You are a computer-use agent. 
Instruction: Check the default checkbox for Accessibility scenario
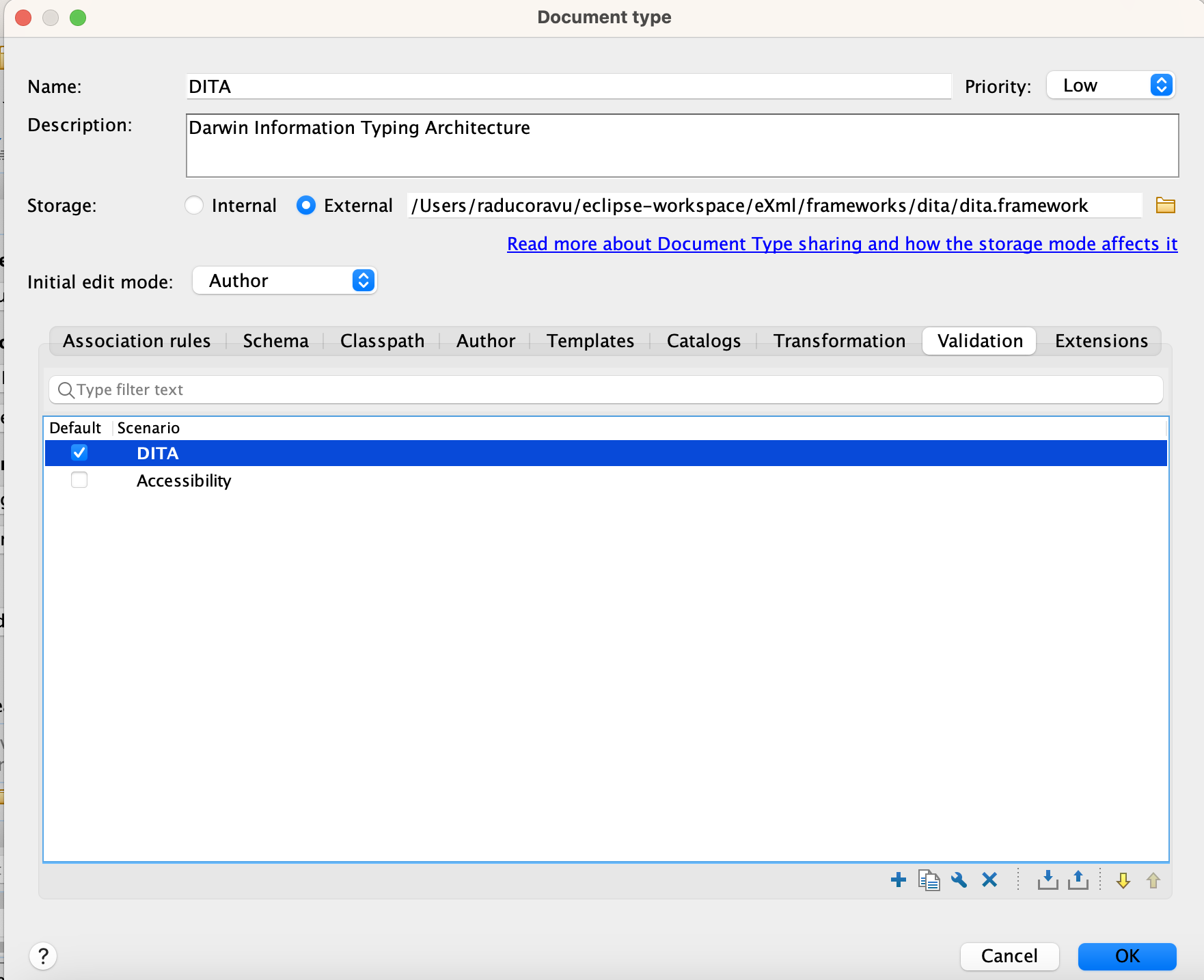(79, 480)
